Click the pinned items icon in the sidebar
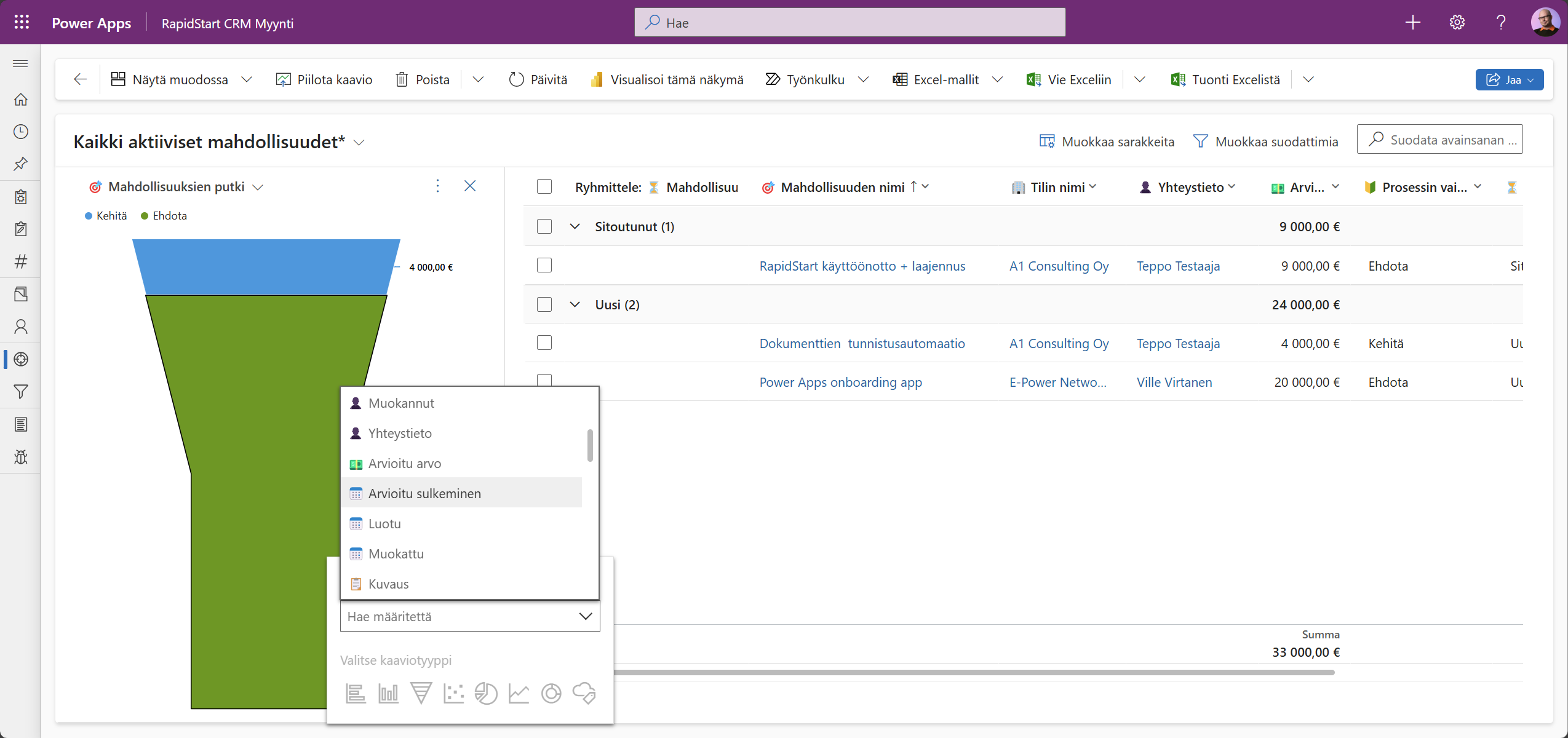Viewport: 1568px width, 738px height. pos(21,164)
